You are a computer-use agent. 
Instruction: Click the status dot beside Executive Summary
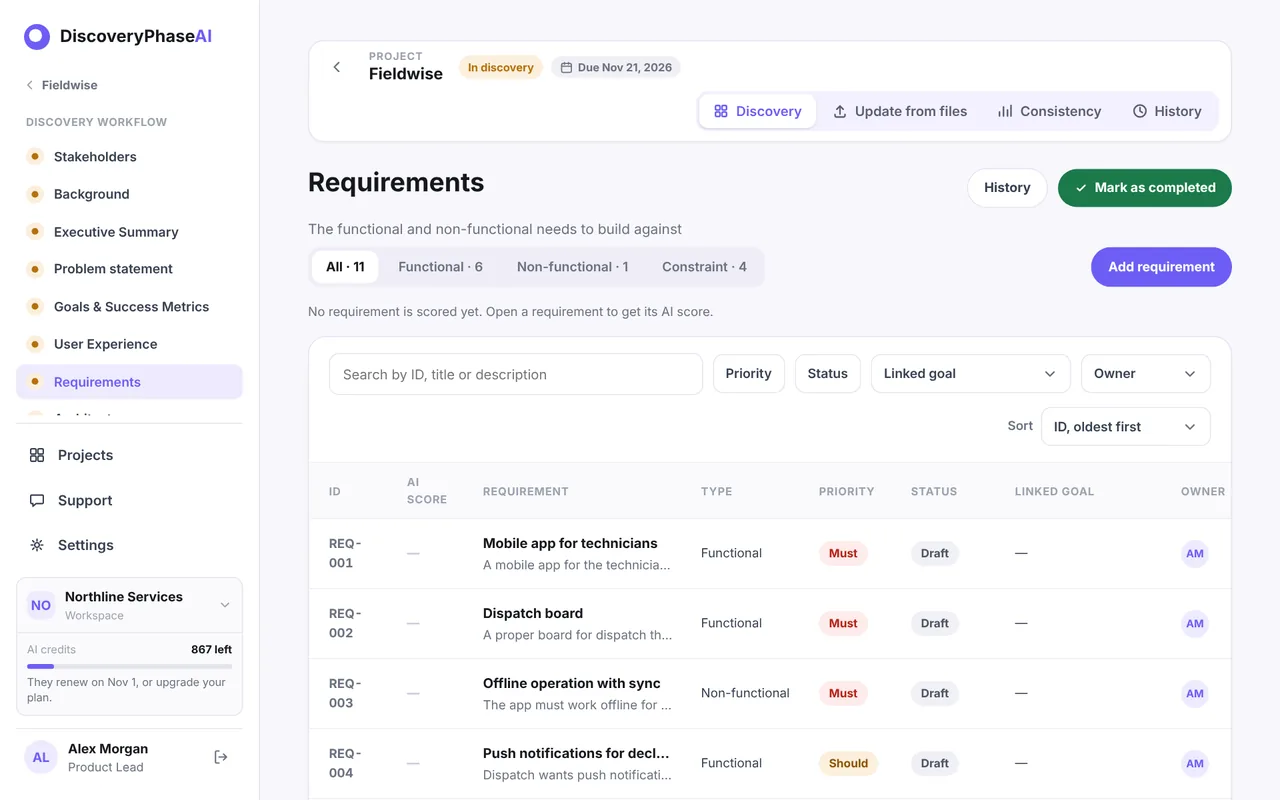[x=35, y=231]
